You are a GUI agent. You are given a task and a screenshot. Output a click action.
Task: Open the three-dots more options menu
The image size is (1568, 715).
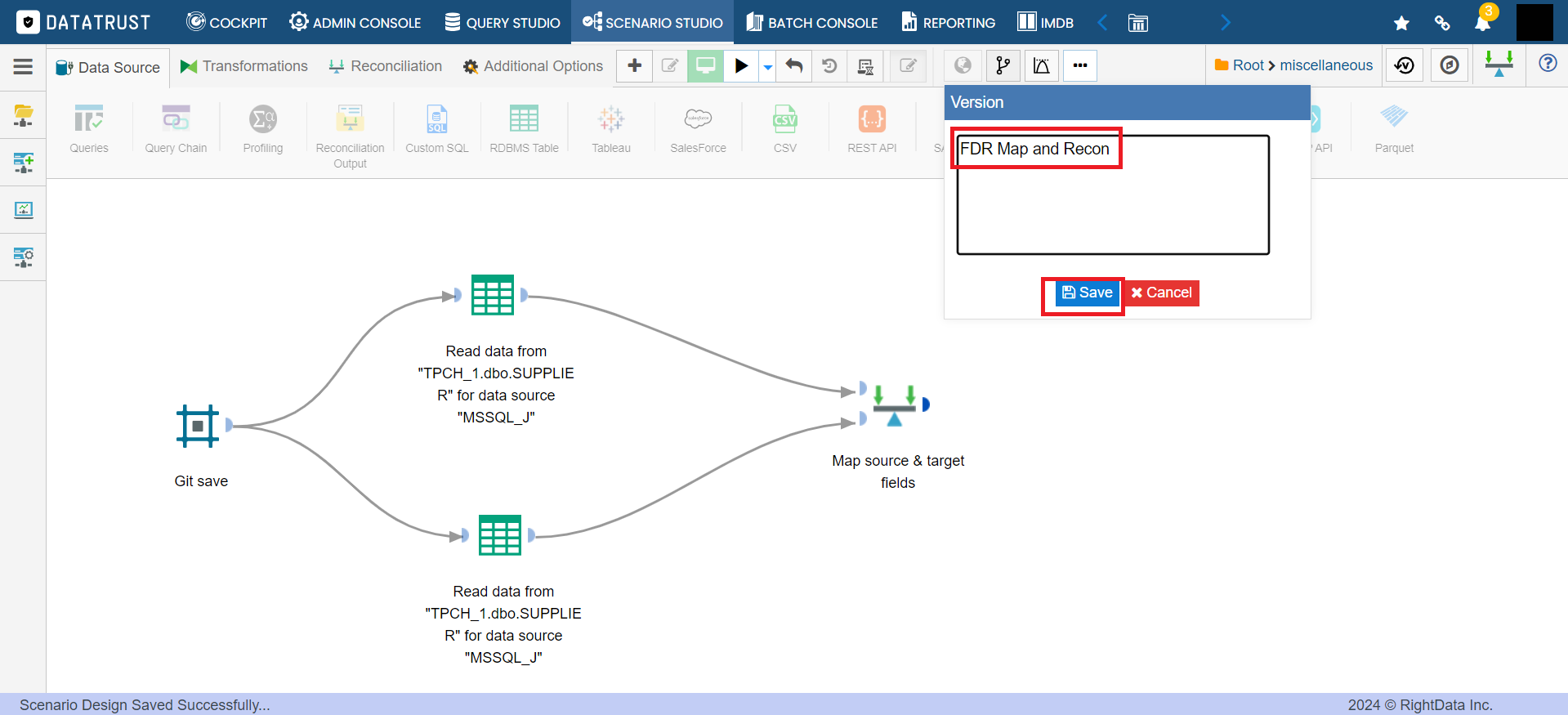pyautogui.click(x=1080, y=65)
